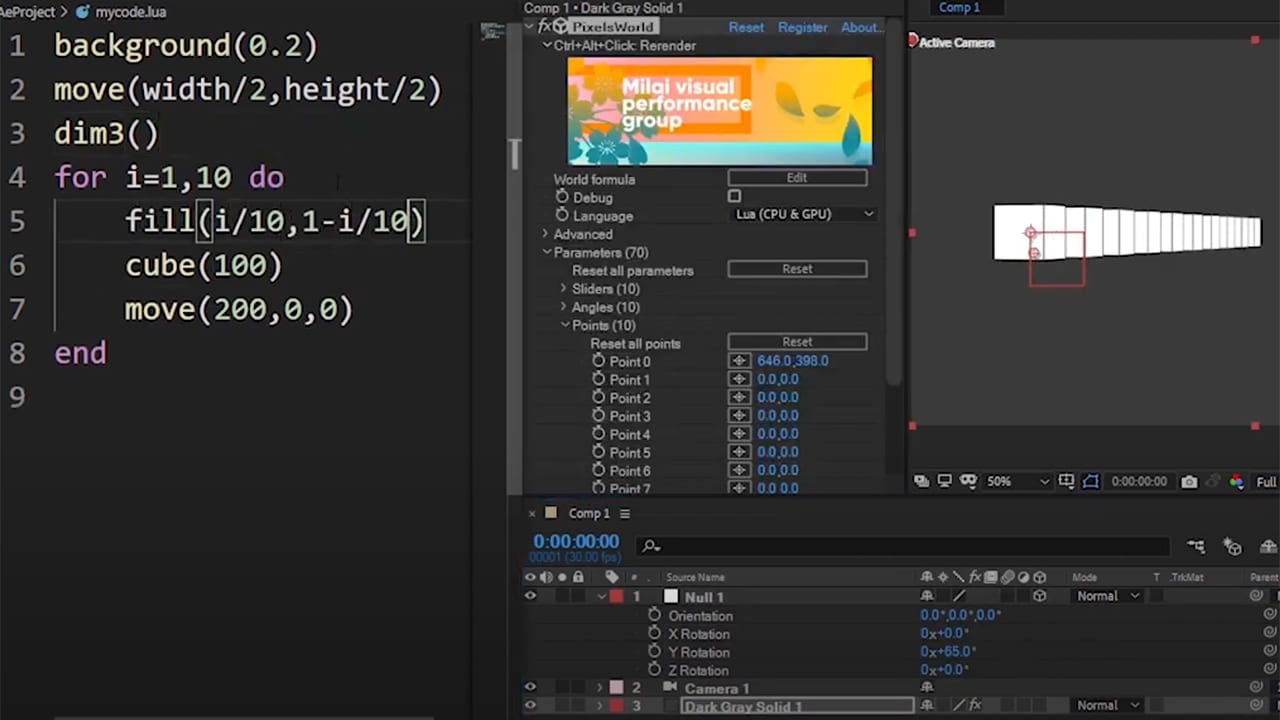1280x720 pixels.
Task: Open the Language dropdown showing Lua (CPU & GPU)
Action: pos(804,214)
